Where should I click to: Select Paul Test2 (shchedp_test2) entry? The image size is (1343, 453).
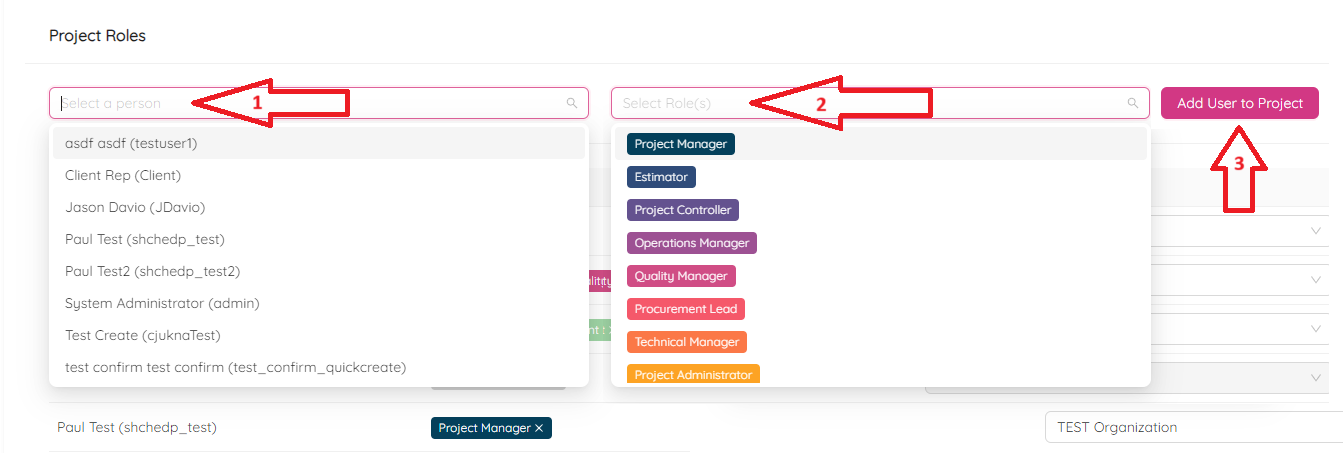click(152, 271)
